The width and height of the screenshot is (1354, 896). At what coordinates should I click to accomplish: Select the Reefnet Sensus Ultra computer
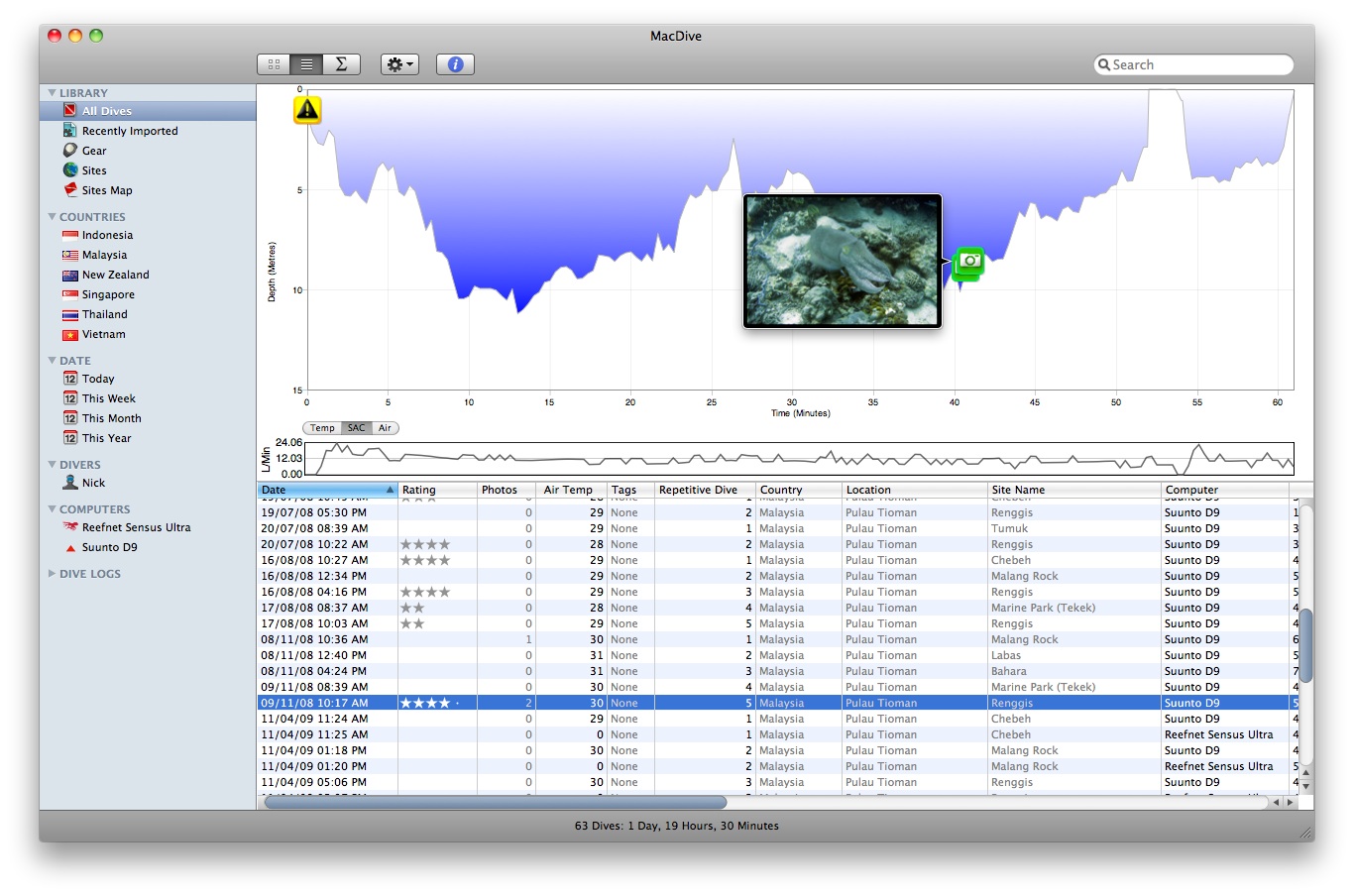pyautogui.click(x=136, y=527)
